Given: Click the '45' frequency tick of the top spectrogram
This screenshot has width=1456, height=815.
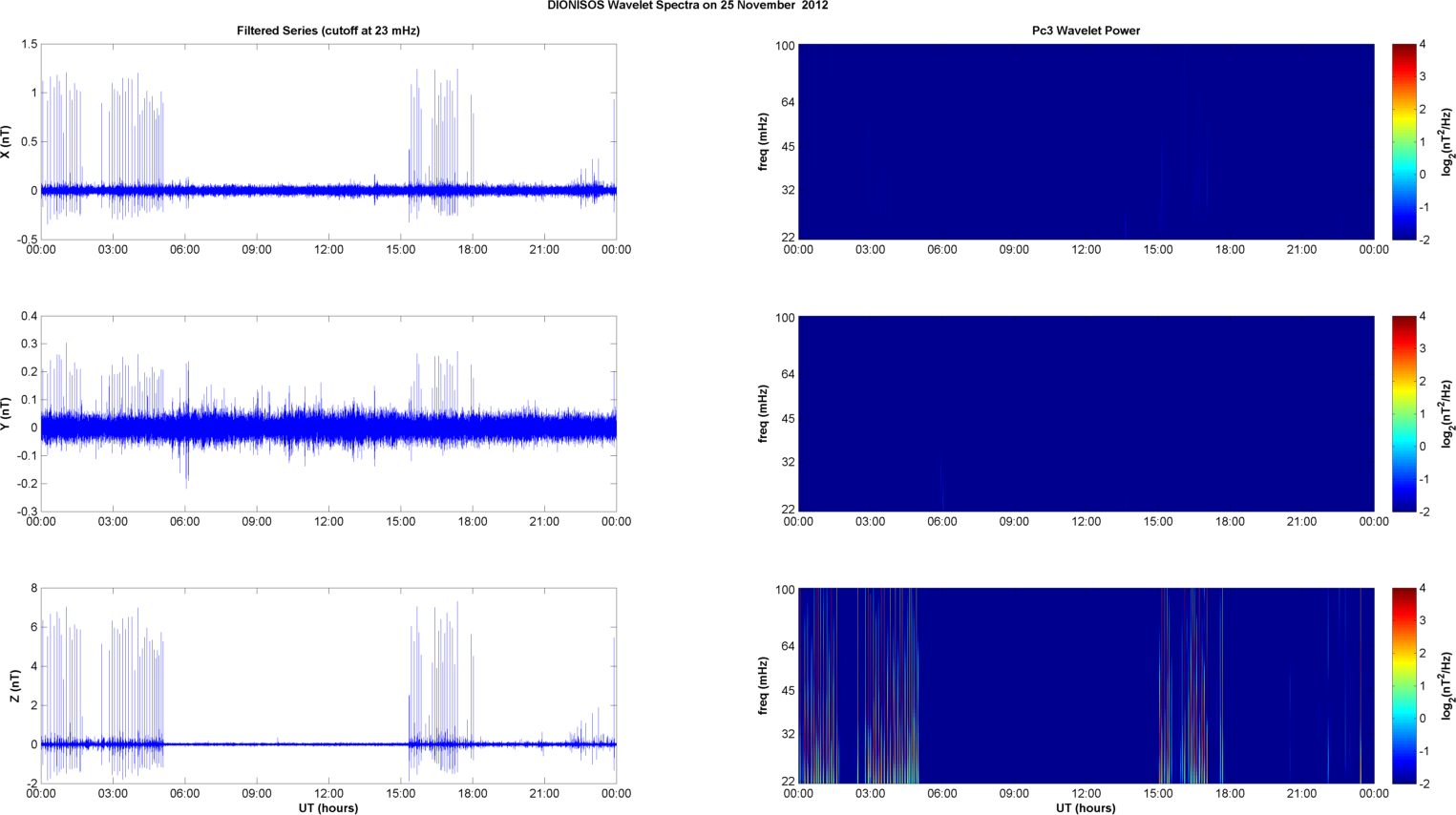Looking at the screenshot, I should (788, 147).
